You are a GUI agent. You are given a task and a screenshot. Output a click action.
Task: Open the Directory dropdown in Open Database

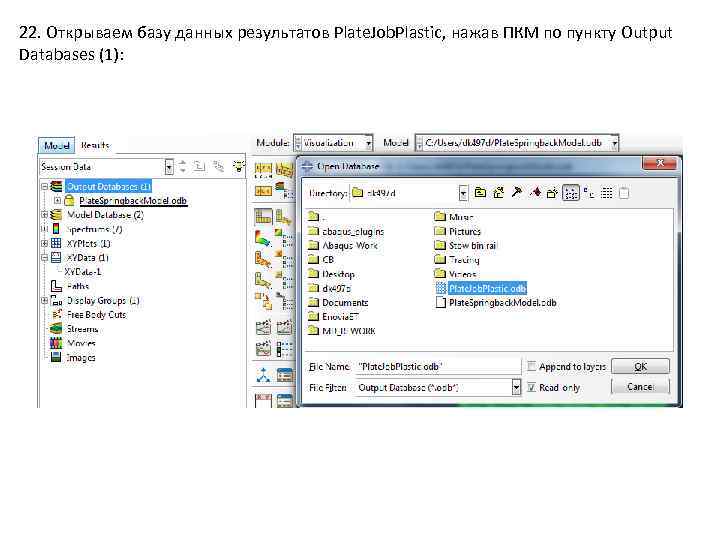[x=463, y=193]
